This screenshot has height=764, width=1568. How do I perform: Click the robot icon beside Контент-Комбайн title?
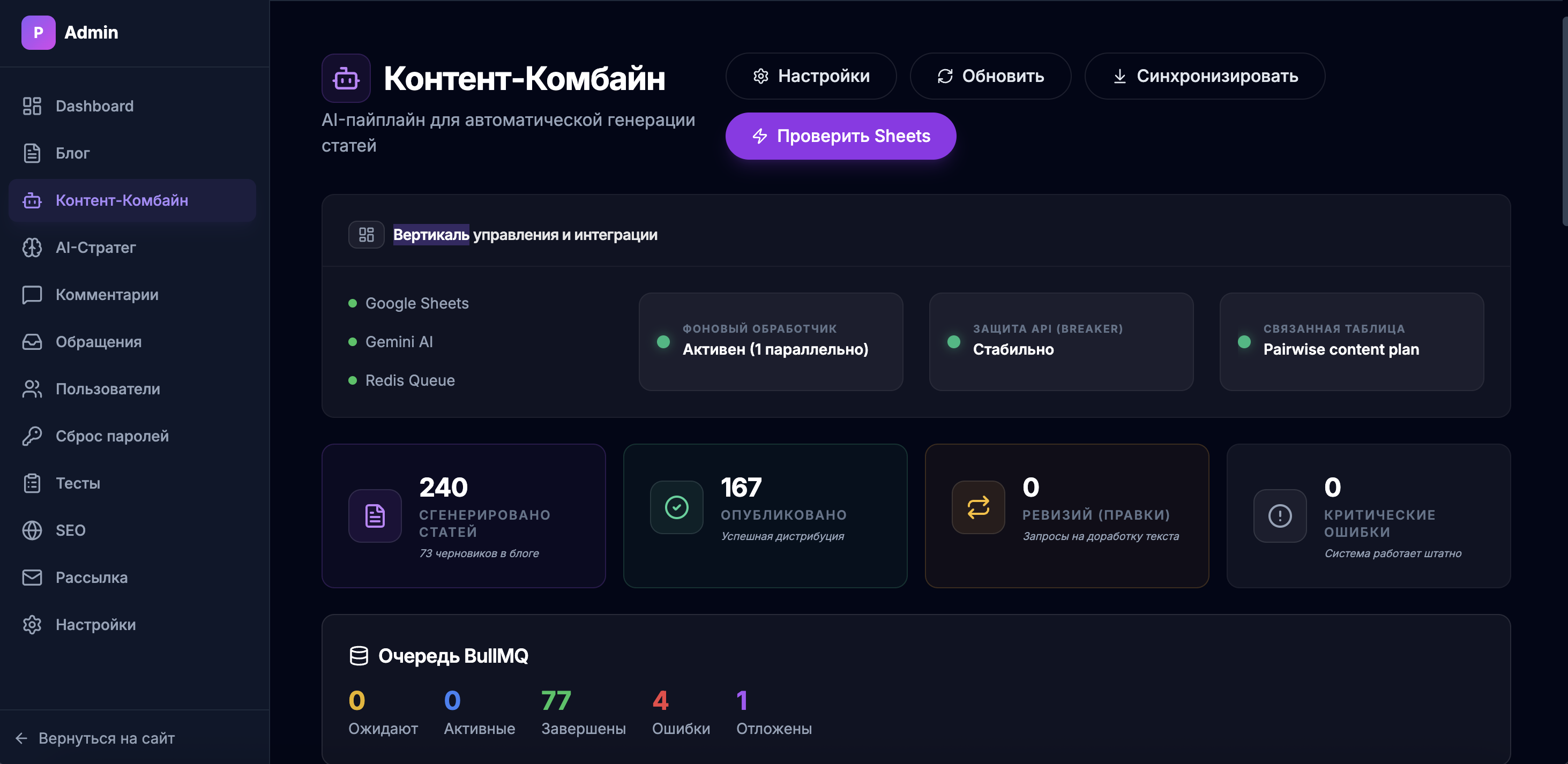click(x=346, y=79)
